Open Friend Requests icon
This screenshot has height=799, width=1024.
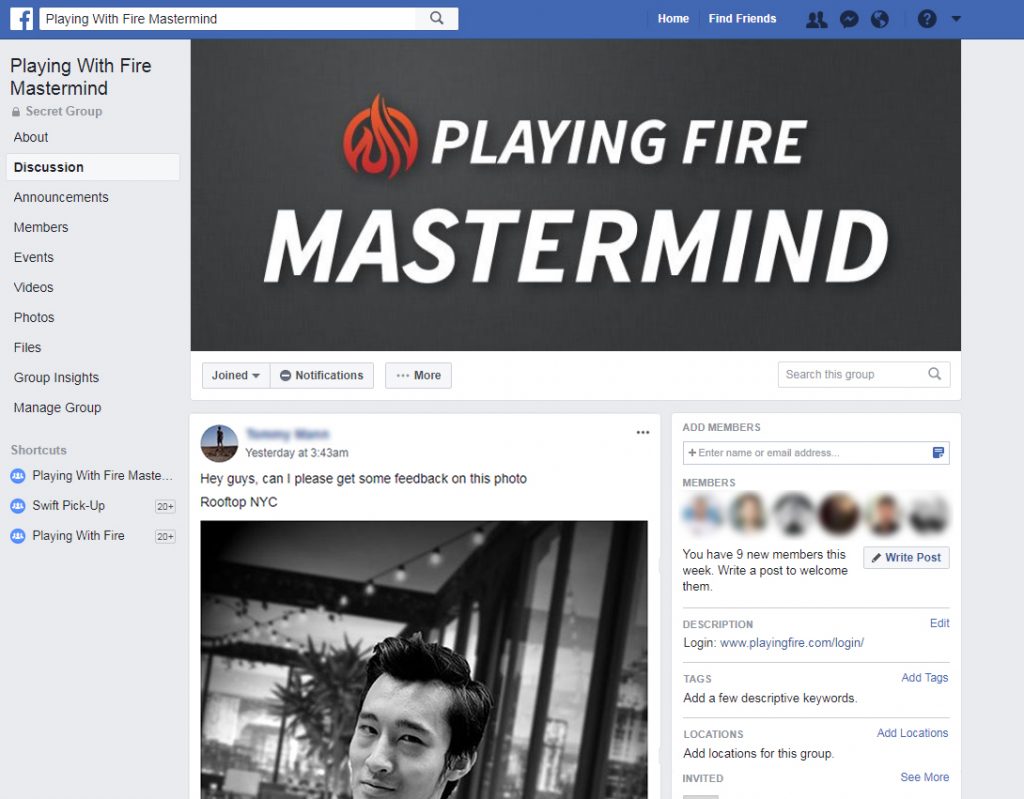816,19
